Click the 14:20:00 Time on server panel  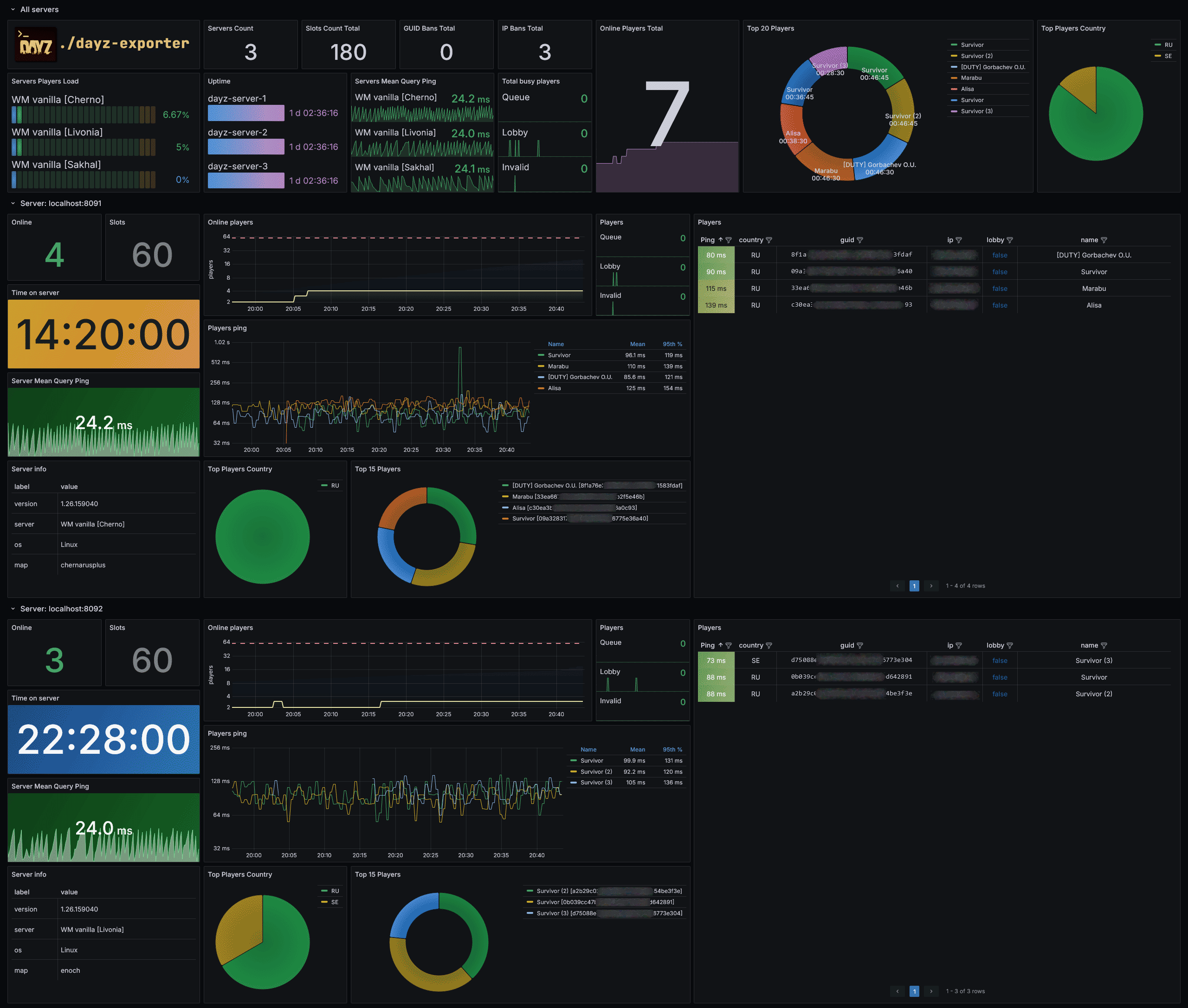click(x=103, y=334)
